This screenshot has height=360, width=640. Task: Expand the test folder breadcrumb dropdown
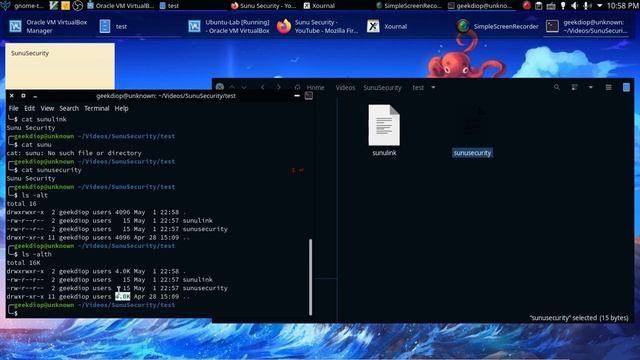[x=433, y=87]
